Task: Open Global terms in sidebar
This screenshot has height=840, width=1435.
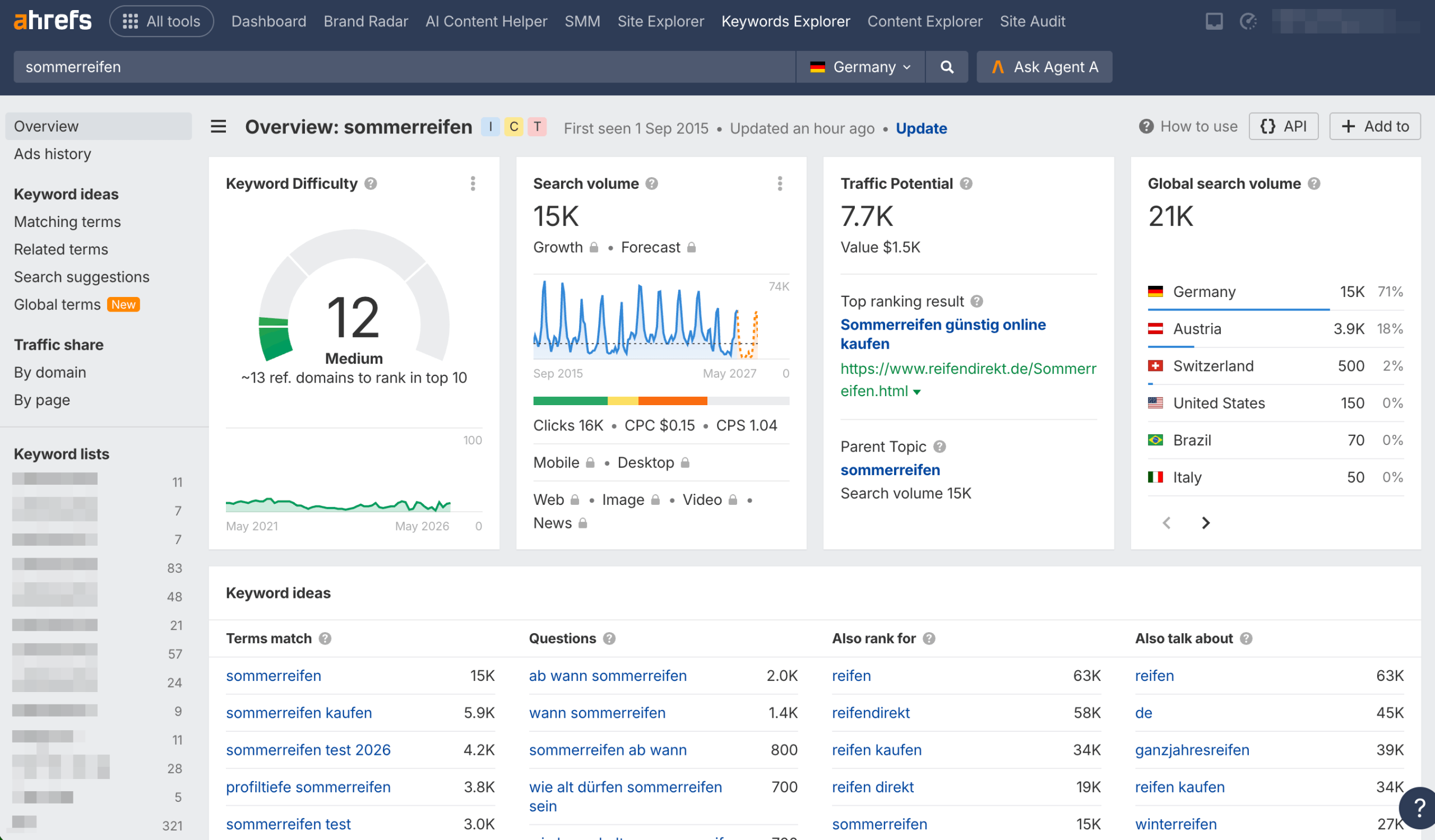Action: 57,304
